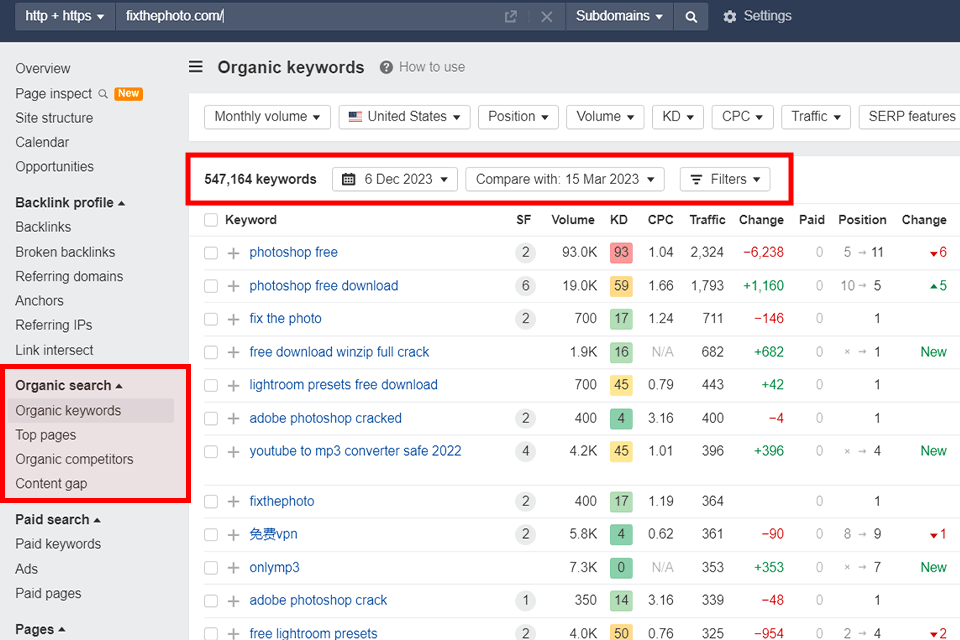Click the search magnifier button
Screen dimensions: 960x640
tap(691, 17)
